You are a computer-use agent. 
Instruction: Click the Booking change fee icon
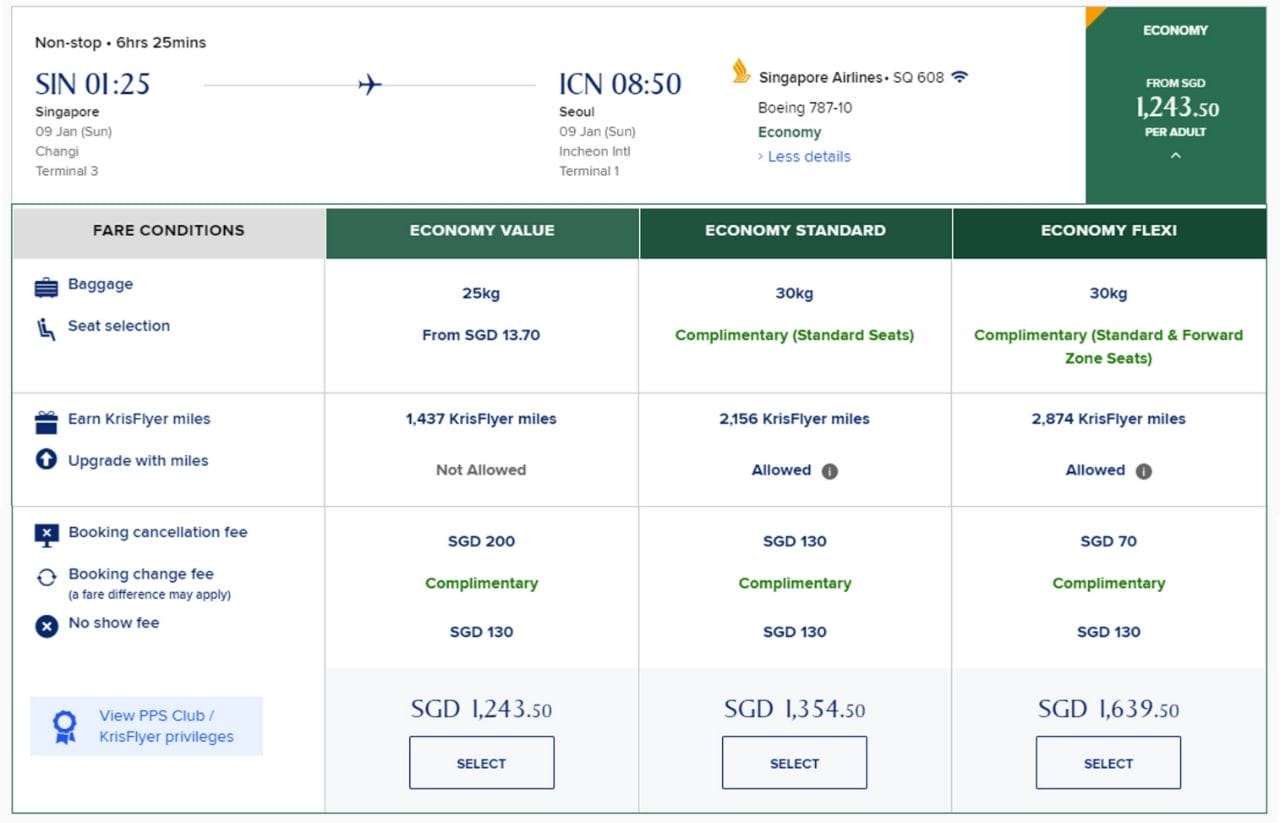click(x=46, y=577)
